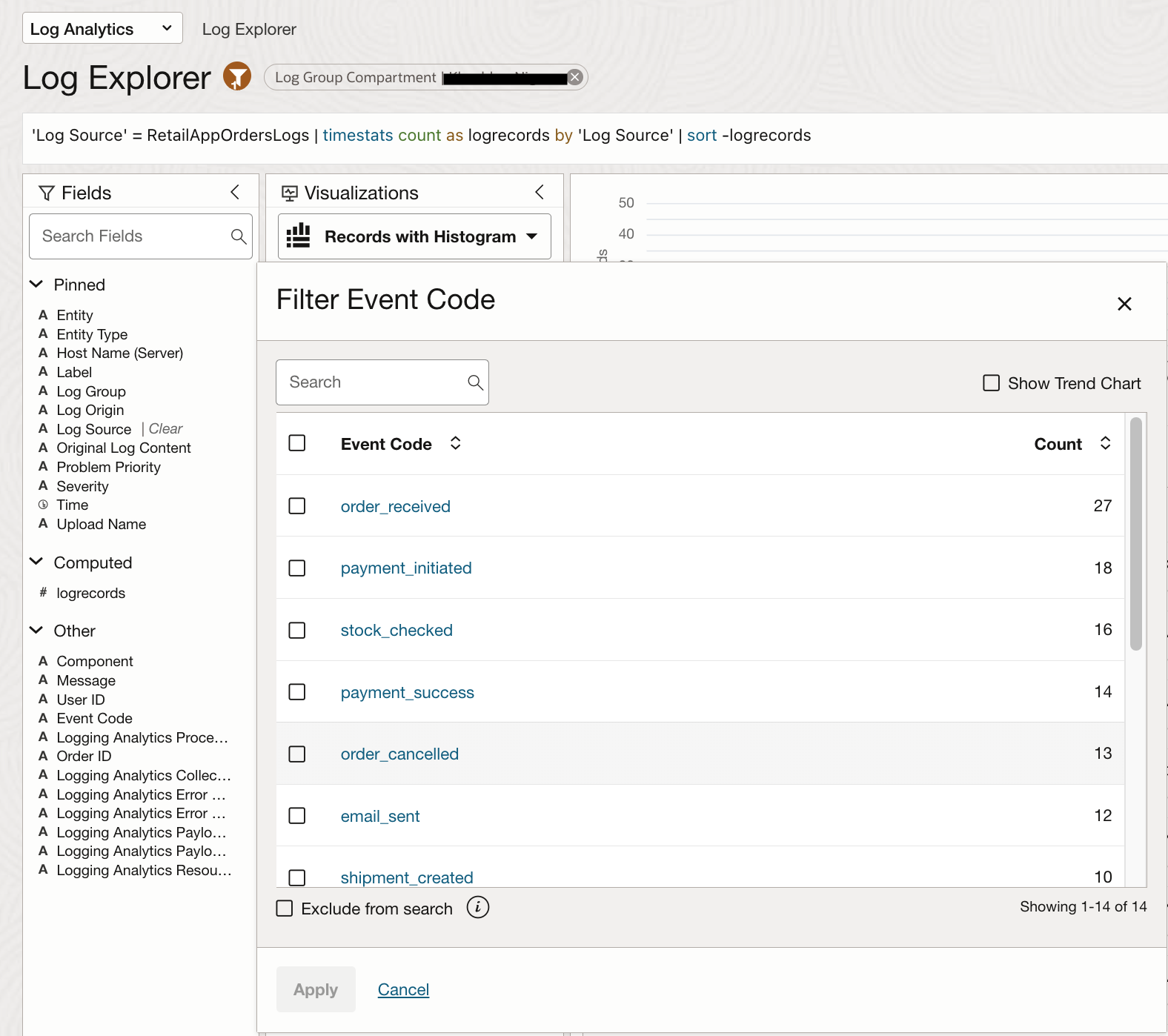Tick the Exclude from search checkbox

coord(285,909)
